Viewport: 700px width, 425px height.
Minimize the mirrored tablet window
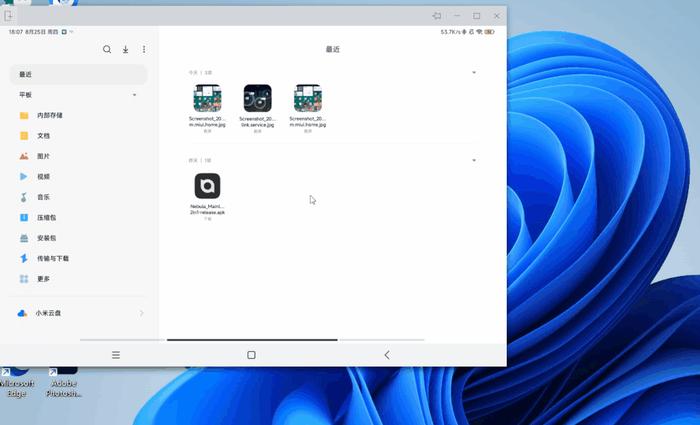tap(457, 16)
